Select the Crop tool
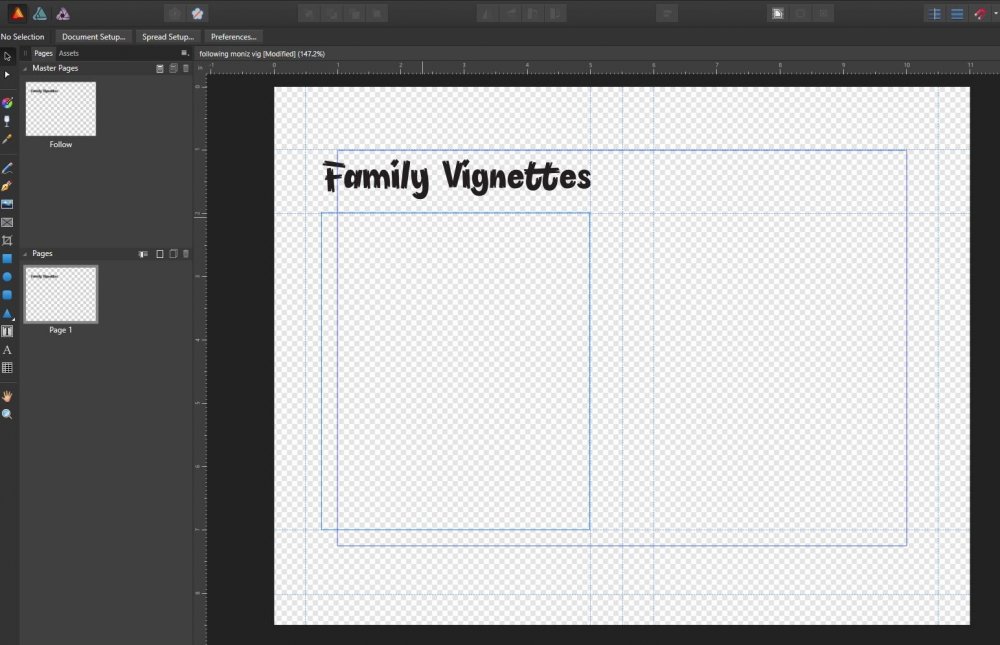The image size is (1000, 645). coord(7,240)
